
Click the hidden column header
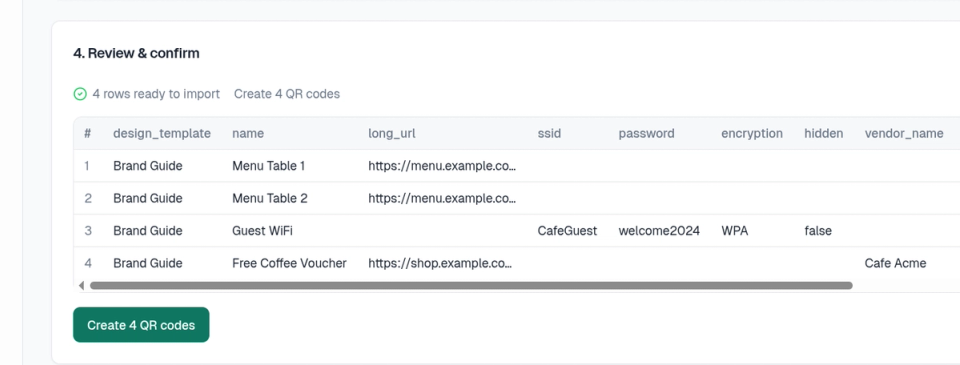point(823,134)
